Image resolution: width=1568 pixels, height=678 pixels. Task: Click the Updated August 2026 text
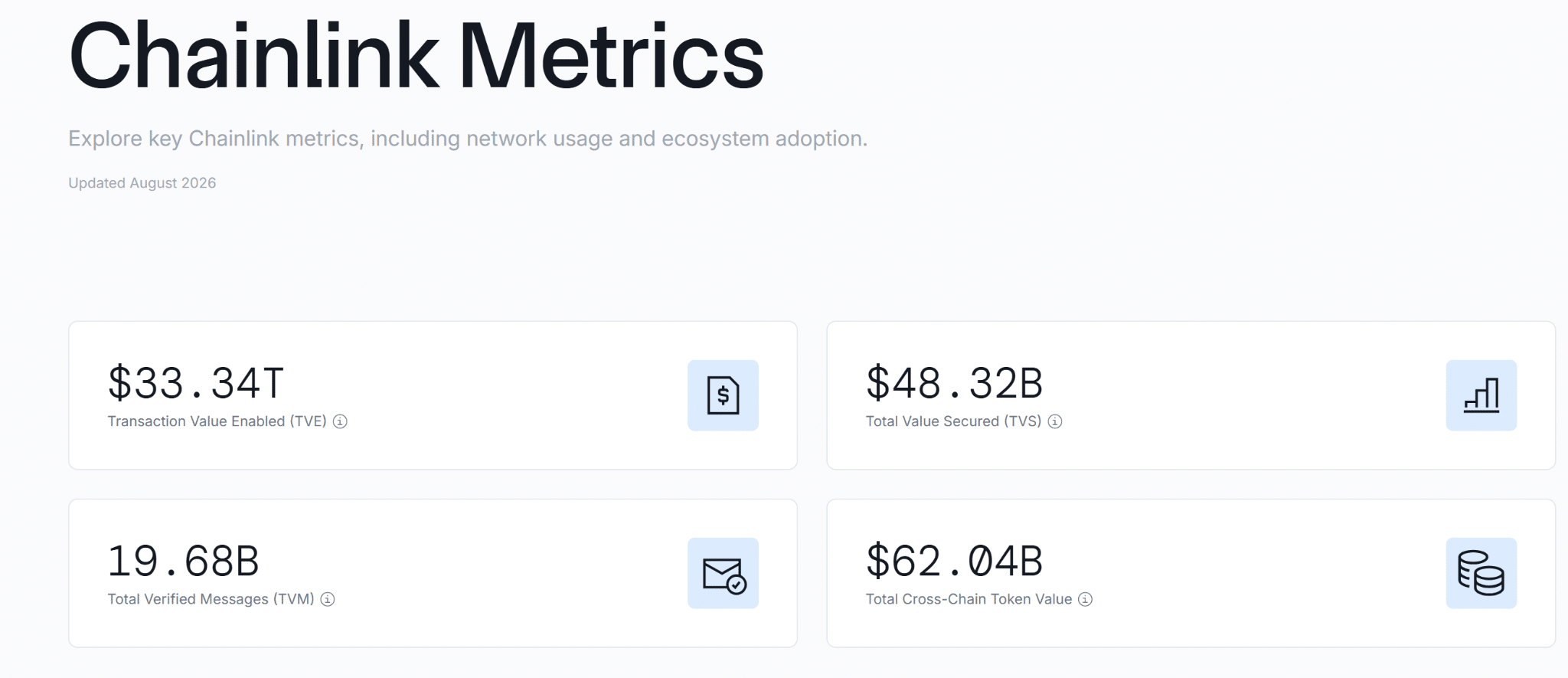click(142, 183)
